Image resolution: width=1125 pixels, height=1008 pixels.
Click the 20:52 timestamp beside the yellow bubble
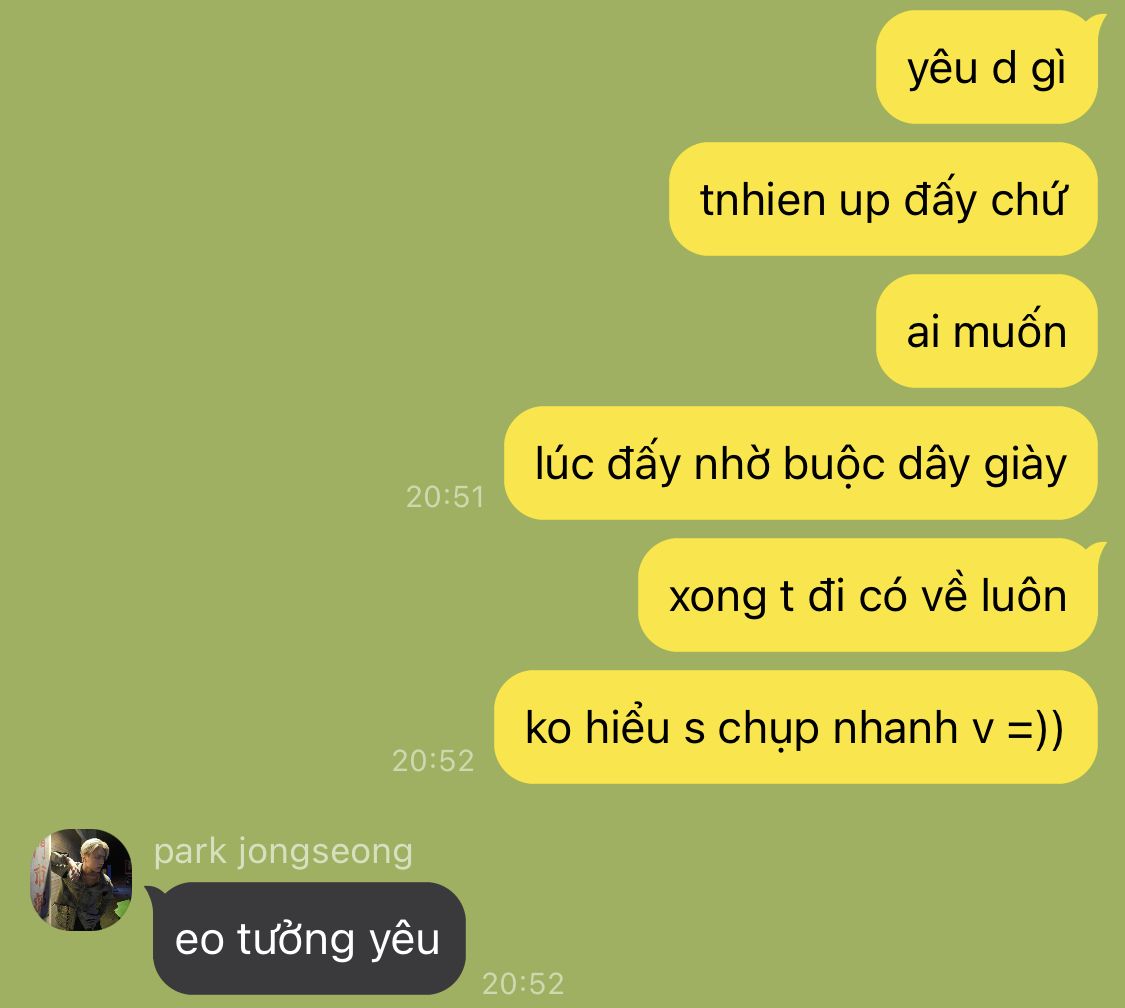433,760
